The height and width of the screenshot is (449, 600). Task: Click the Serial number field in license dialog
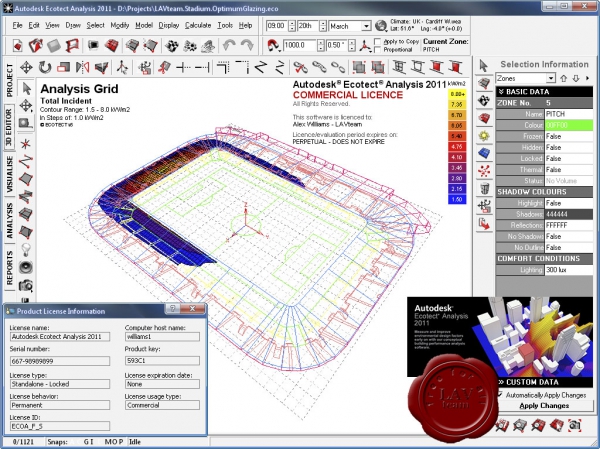click(x=60, y=361)
